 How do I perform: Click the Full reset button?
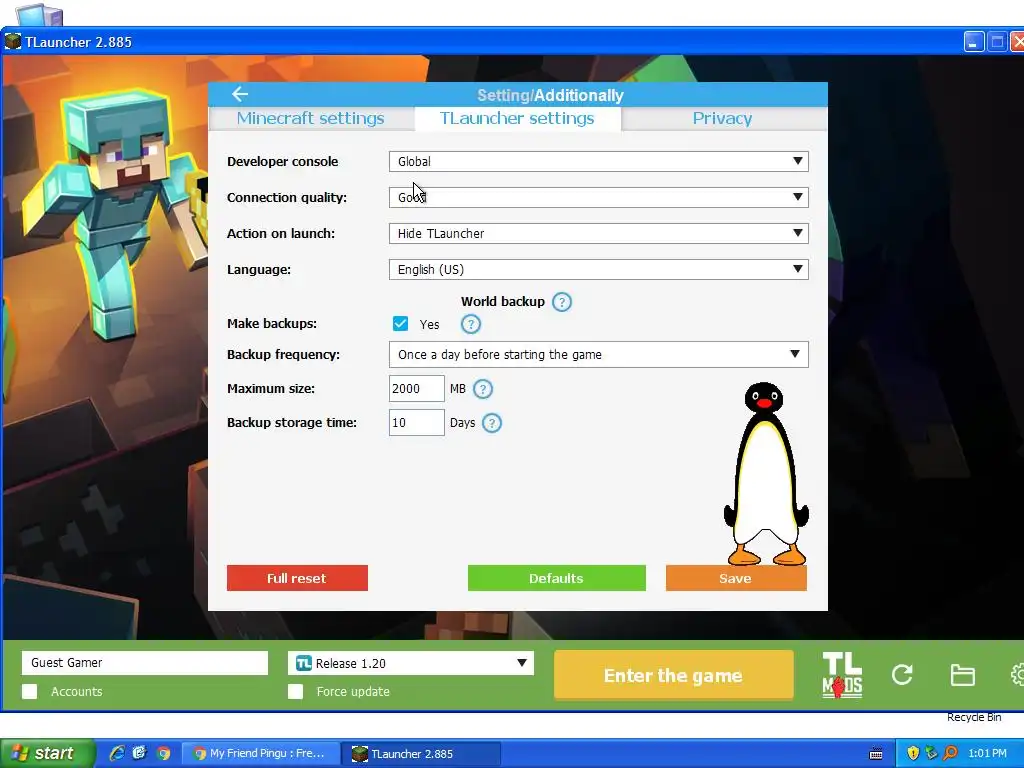click(297, 578)
